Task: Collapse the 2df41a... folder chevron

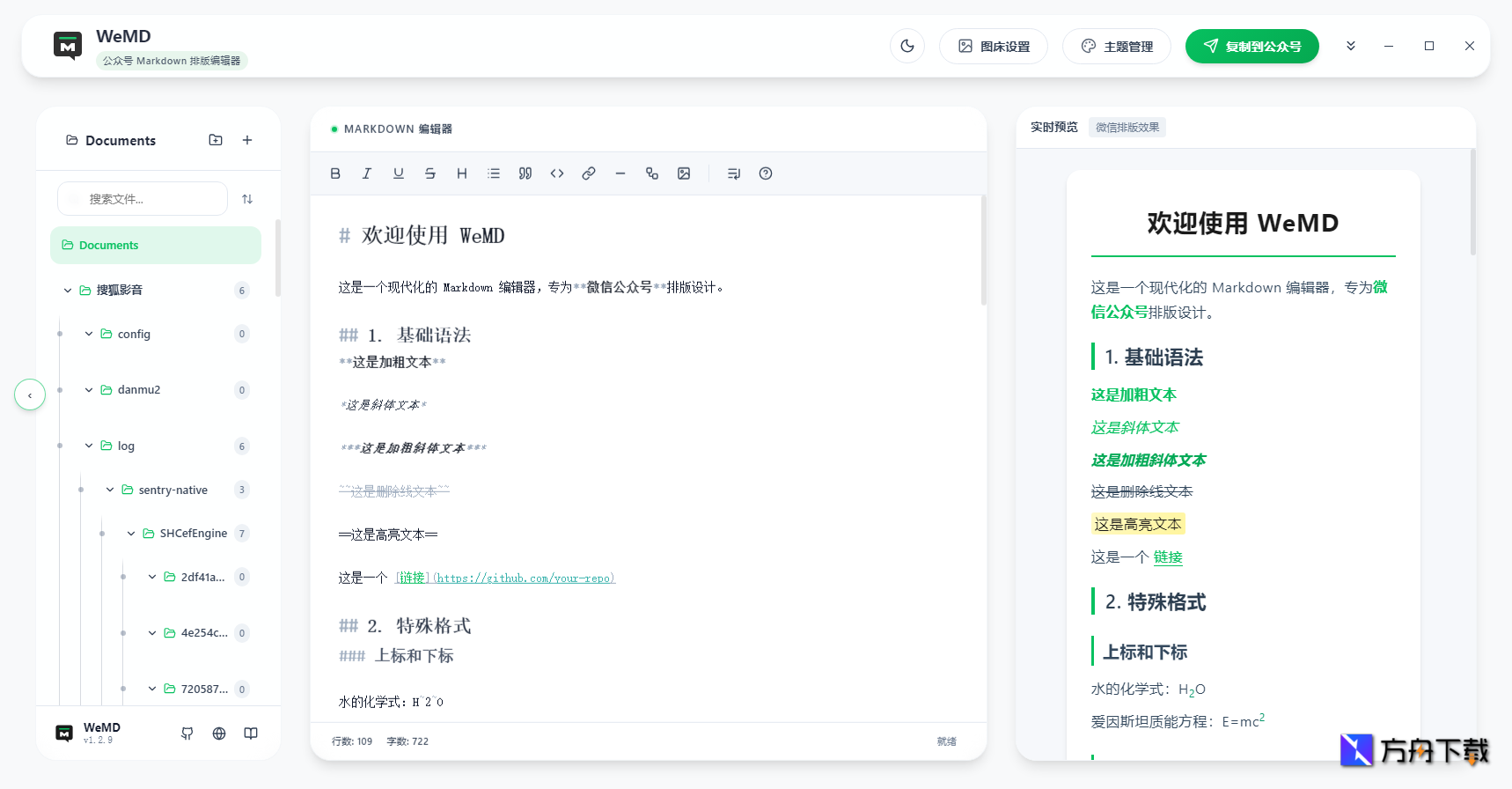Action: click(152, 577)
